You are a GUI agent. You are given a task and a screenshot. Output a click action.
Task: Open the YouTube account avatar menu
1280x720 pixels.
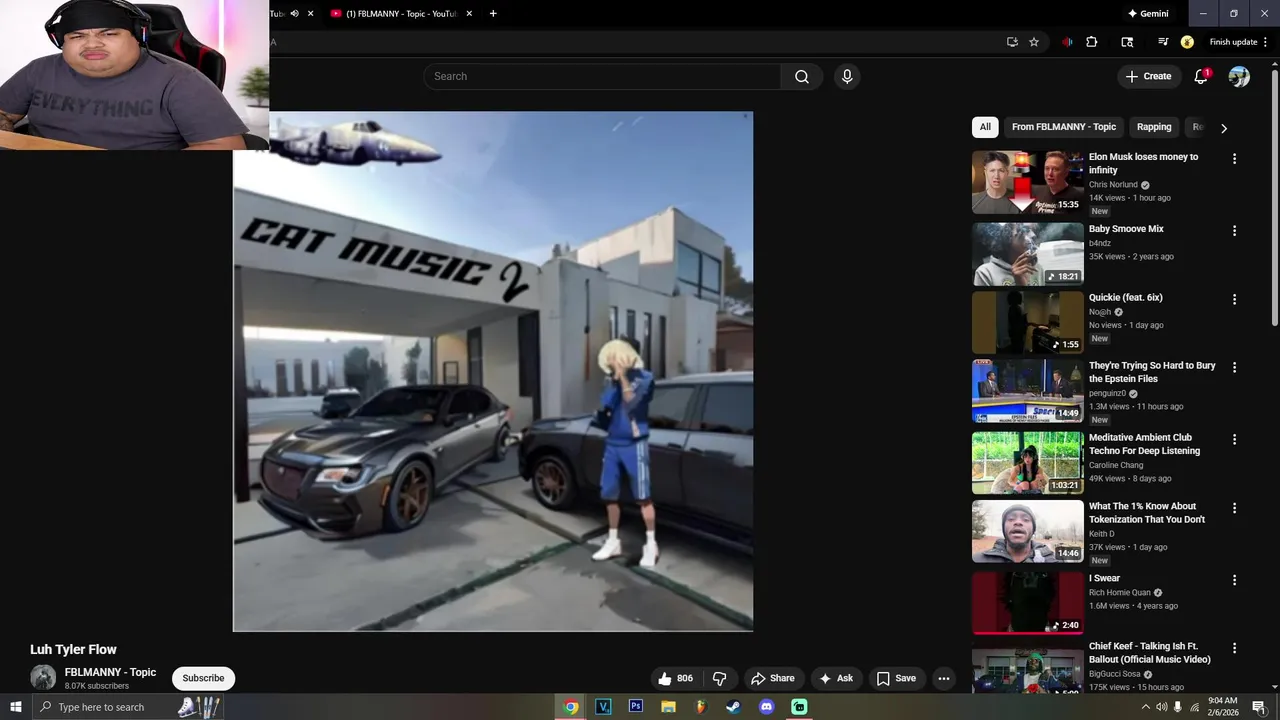[1239, 77]
